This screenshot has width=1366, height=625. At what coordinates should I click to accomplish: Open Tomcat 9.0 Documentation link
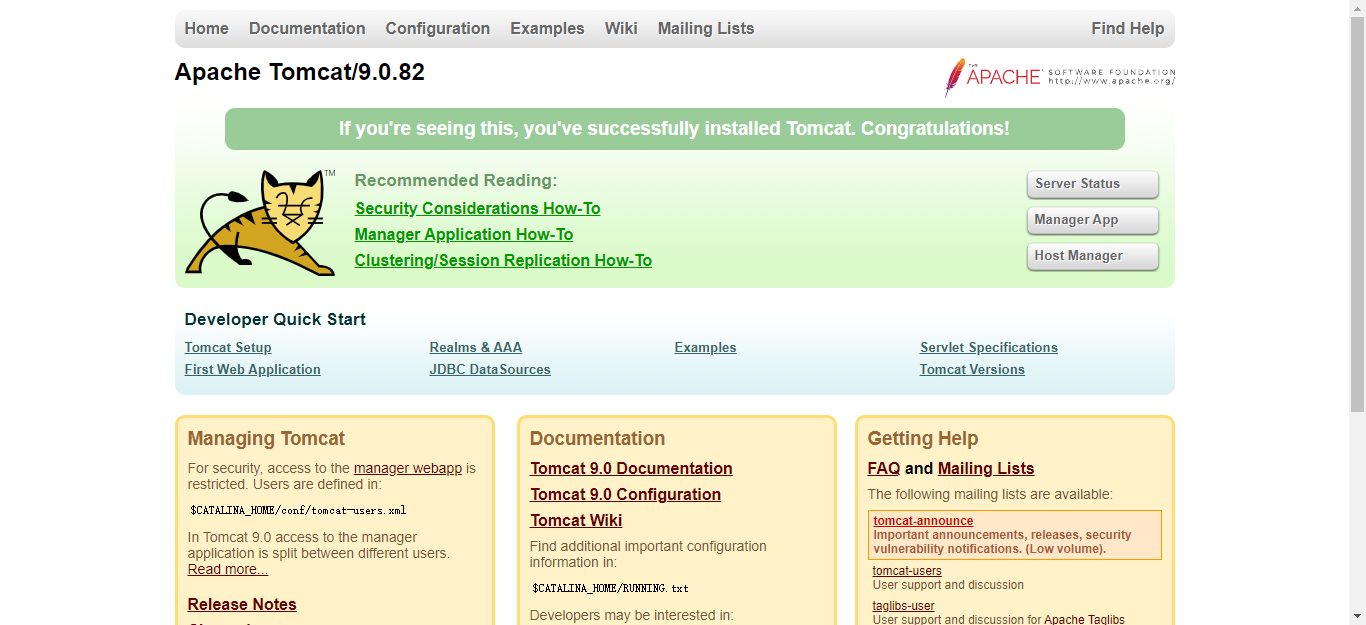pos(631,468)
